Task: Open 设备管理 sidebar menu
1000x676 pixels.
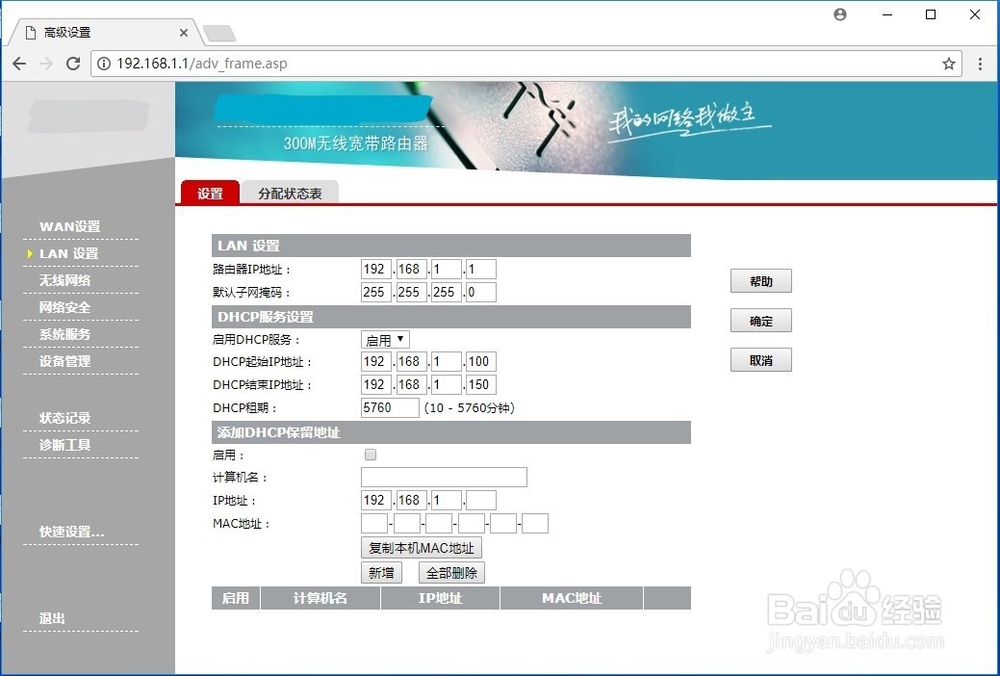Action: [x=65, y=360]
